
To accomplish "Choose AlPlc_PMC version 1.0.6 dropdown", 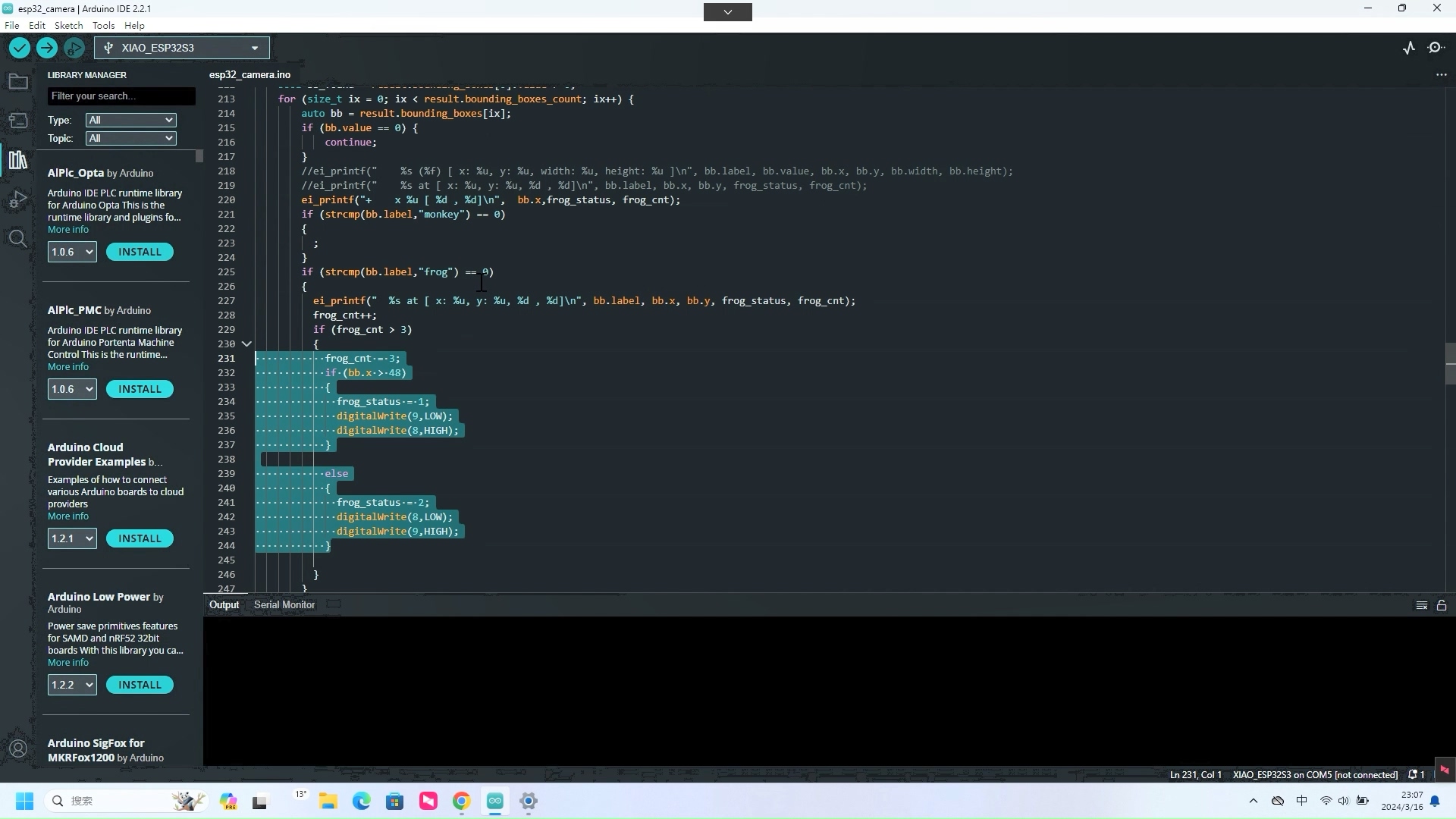I will 72,389.
